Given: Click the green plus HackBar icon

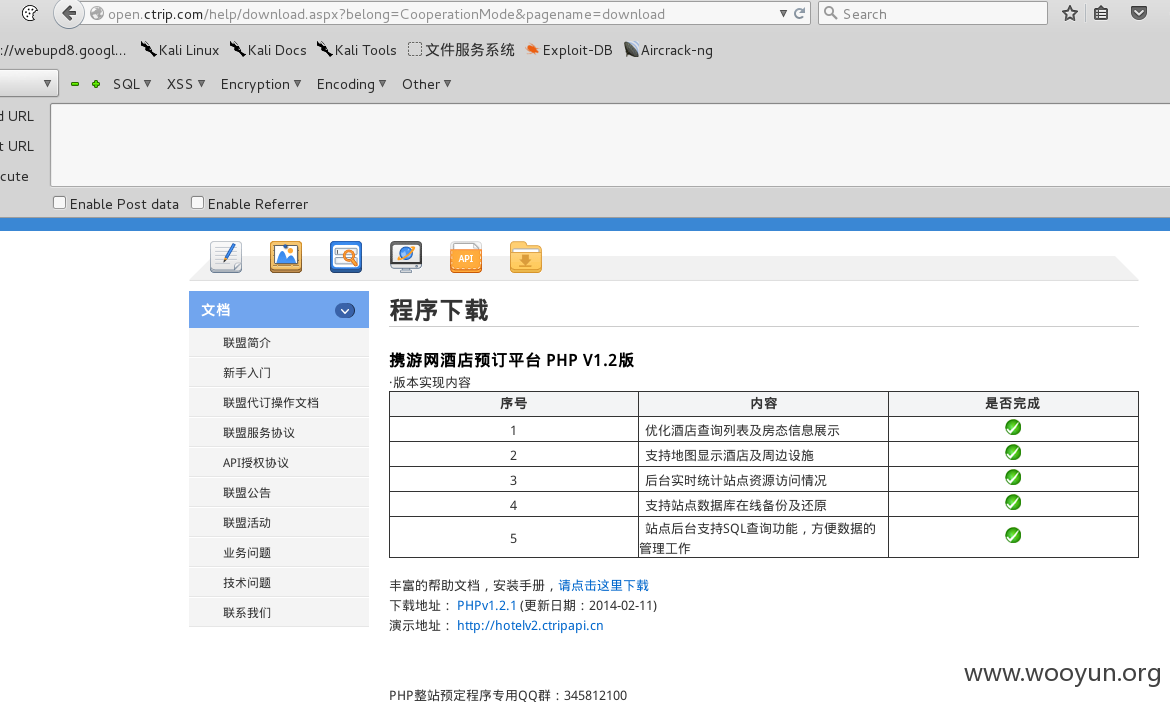Looking at the screenshot, I should pyautogui.click(x=96, y=84).
